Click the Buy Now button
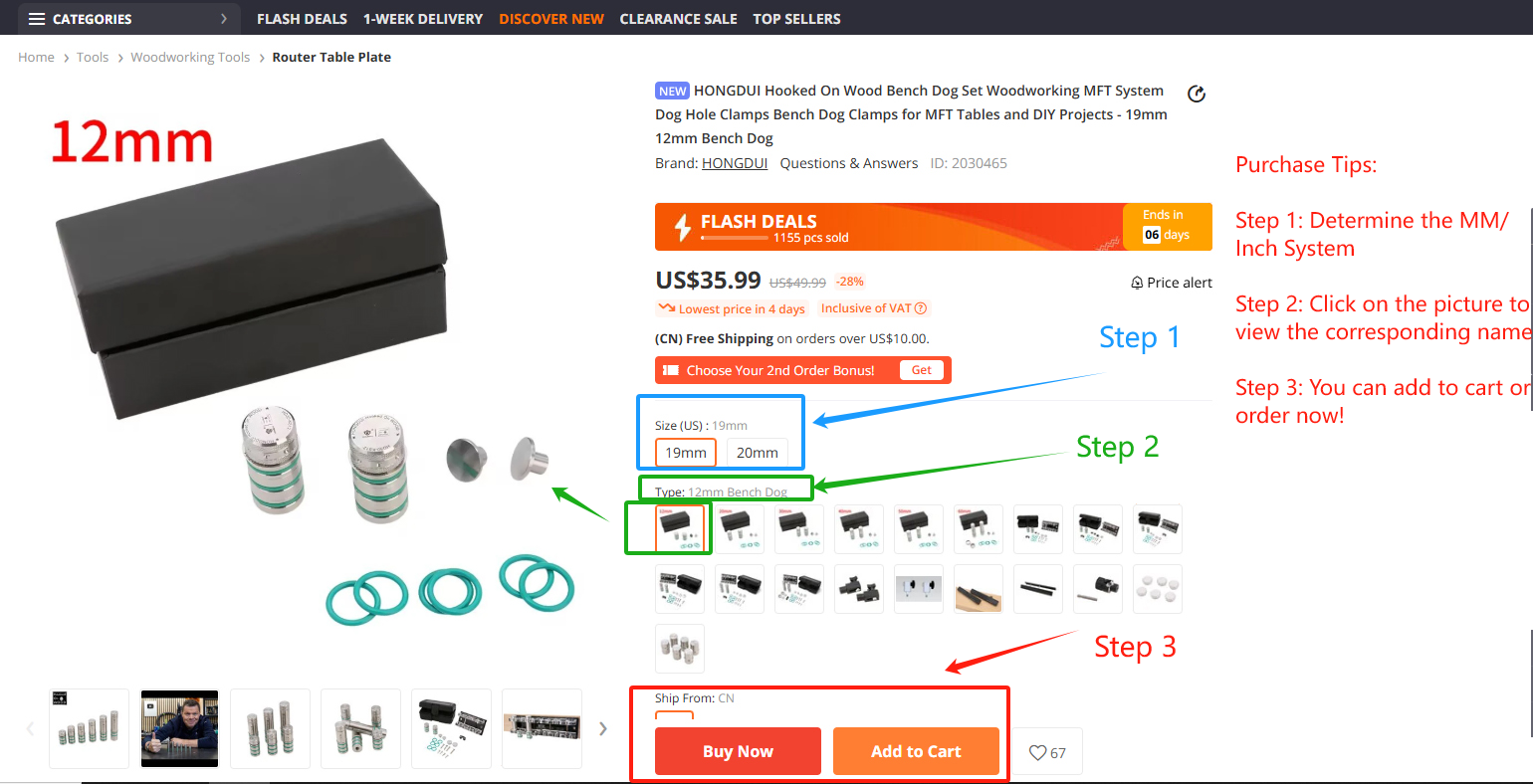The width and height of the screenshot is (1533, 784). (738, 751)
